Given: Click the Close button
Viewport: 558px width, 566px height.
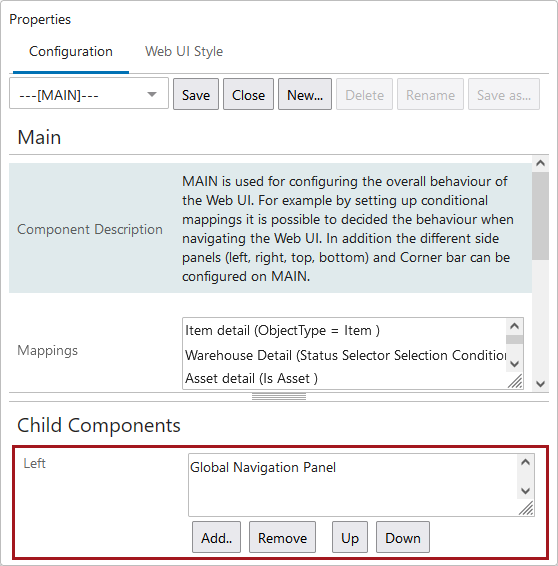Looking at the screenshot, I should point(248,94).
